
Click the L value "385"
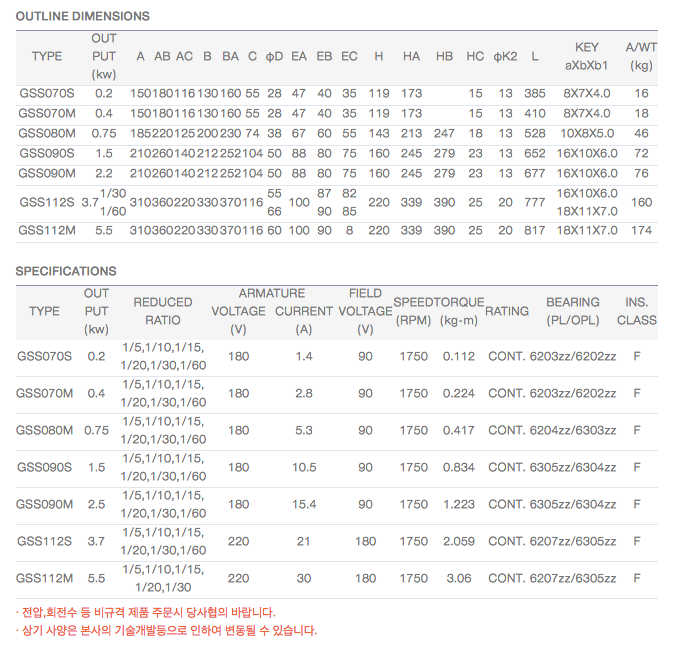point(535,93)
